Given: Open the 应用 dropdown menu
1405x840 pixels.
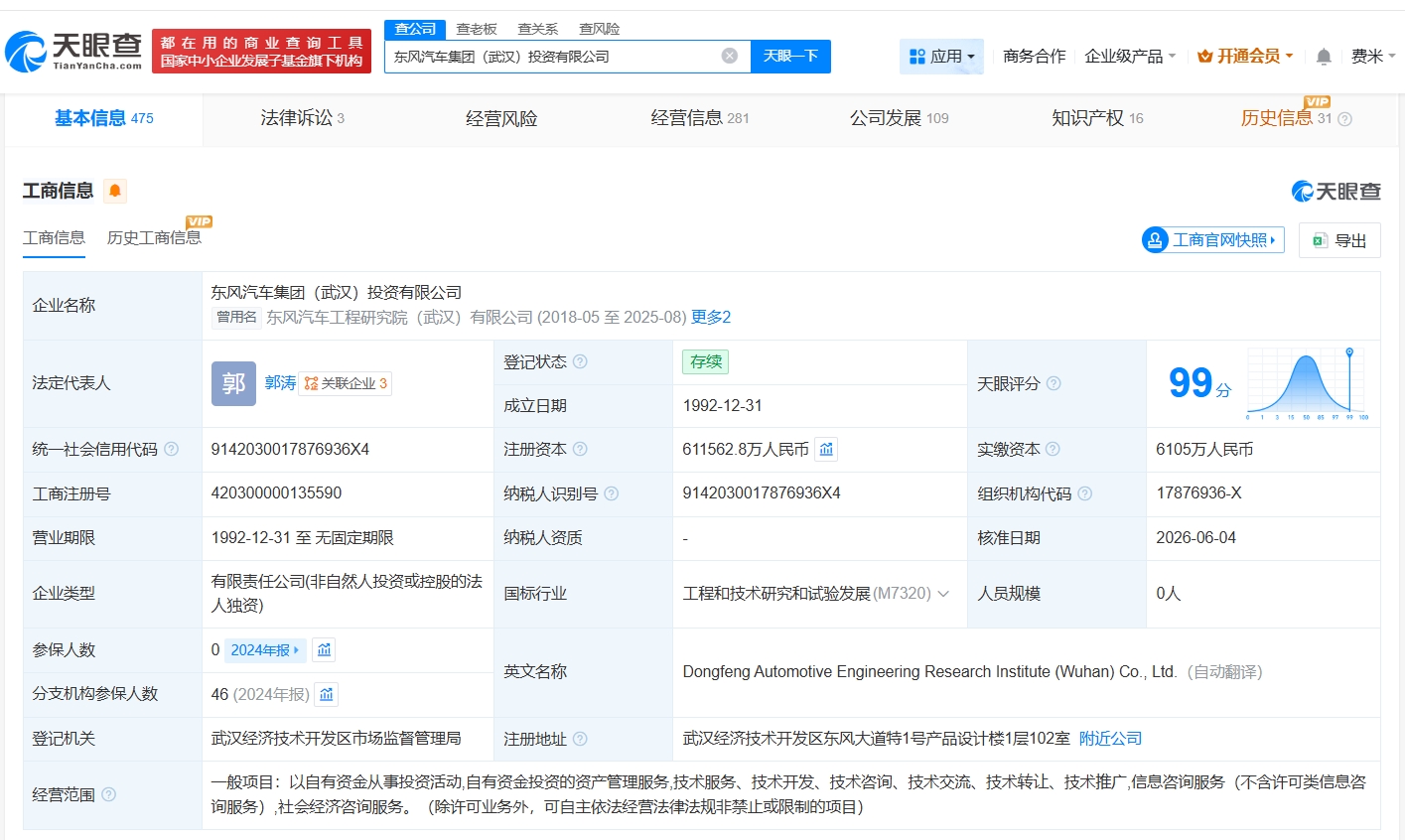Looking at the screenshot, I should coord(941,57).
